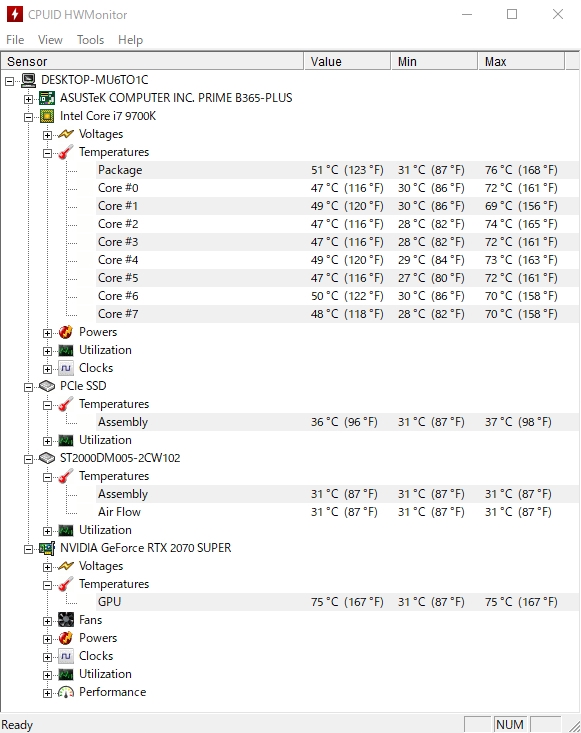Expand the GPU Clocks node
The image size is (581, 733).
pyautogui.click(x=47, y=657)
